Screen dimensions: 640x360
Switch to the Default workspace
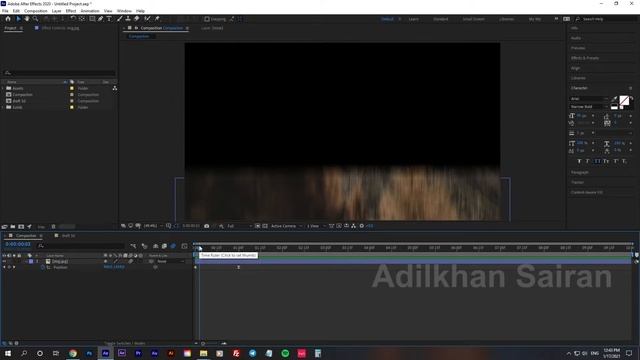(x=387, y=19)
